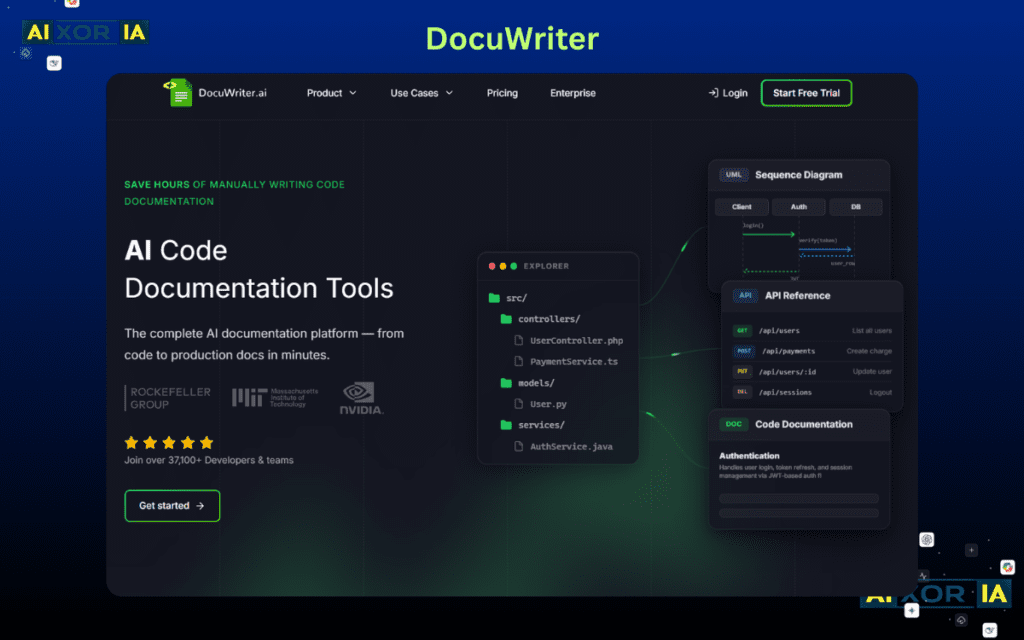Click the PUT badge on /api/users/:id
The width and height of the screenshot is (1024, 640).
click(x=741, y=372)
